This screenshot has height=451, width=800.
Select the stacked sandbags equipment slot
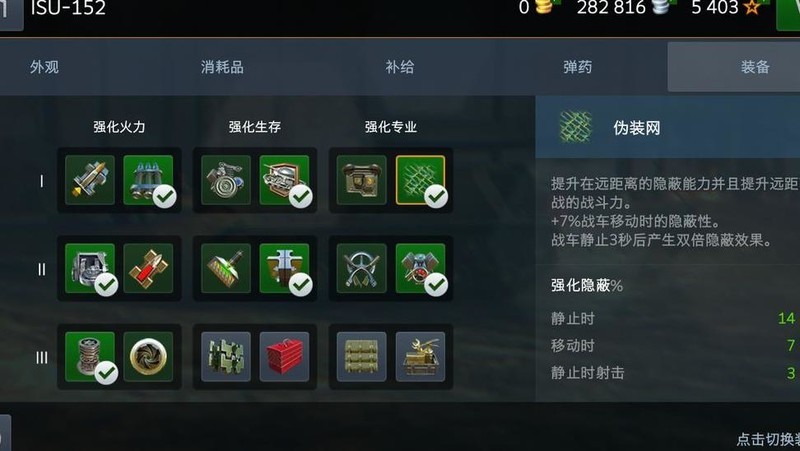(361, 357)
